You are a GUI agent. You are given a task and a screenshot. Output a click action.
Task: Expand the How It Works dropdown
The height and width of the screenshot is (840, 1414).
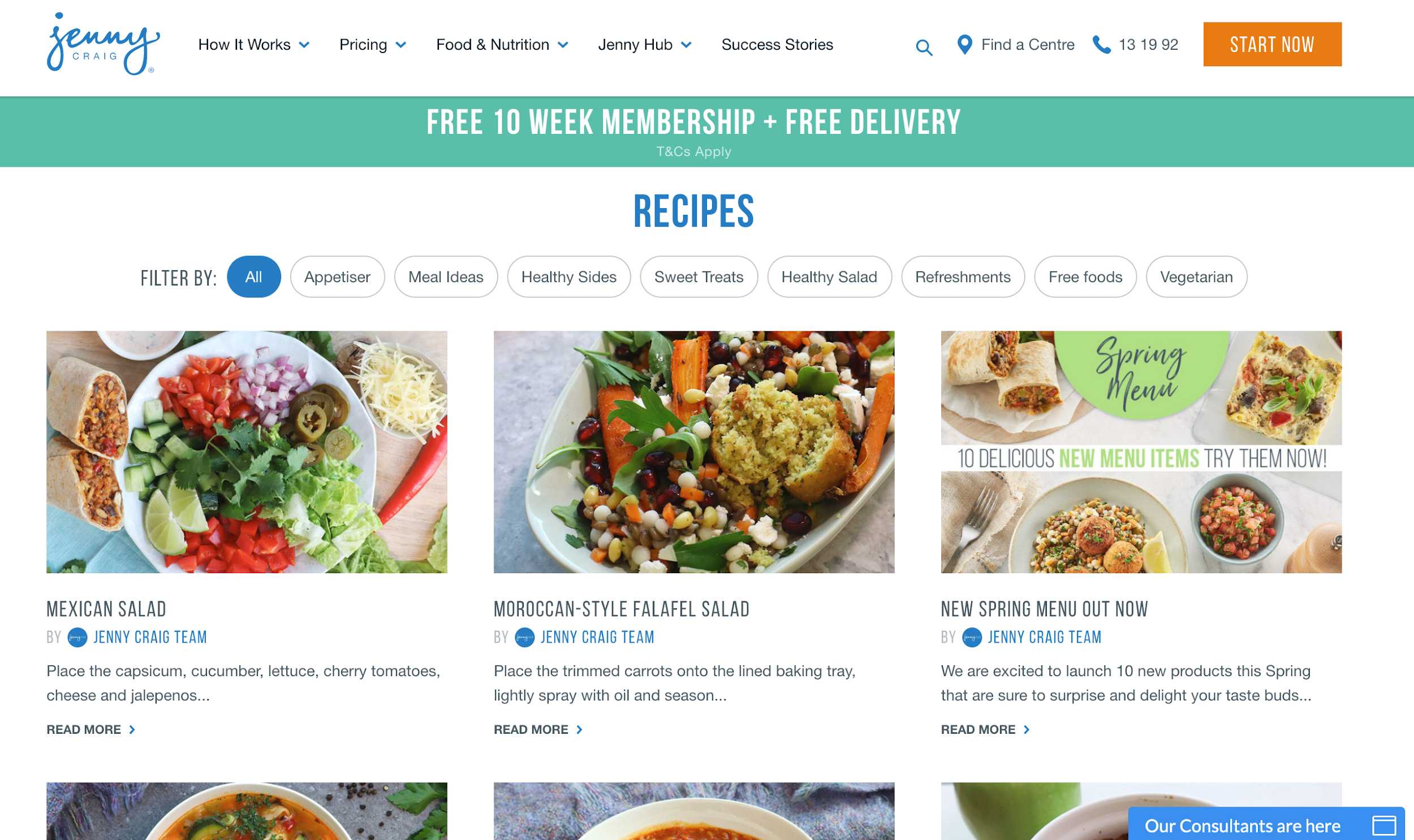[x=254, y=44]
